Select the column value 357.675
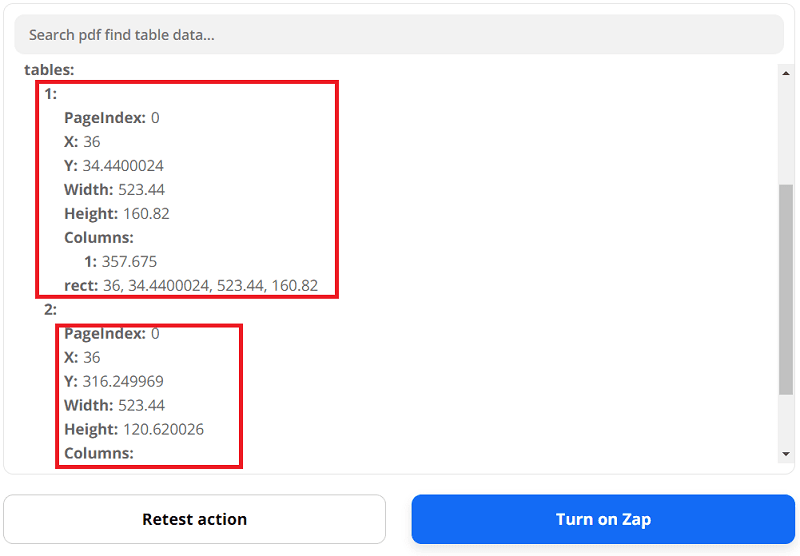Screen dimensions: 800x556 click(129, 262)
